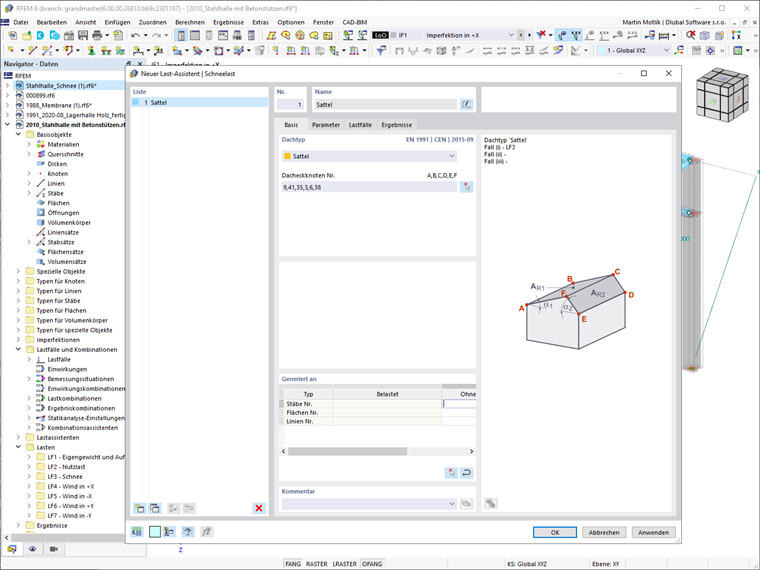
Task: Open the CAD-BIM menu
Action: pyautogui.click(x=354, y=22)
